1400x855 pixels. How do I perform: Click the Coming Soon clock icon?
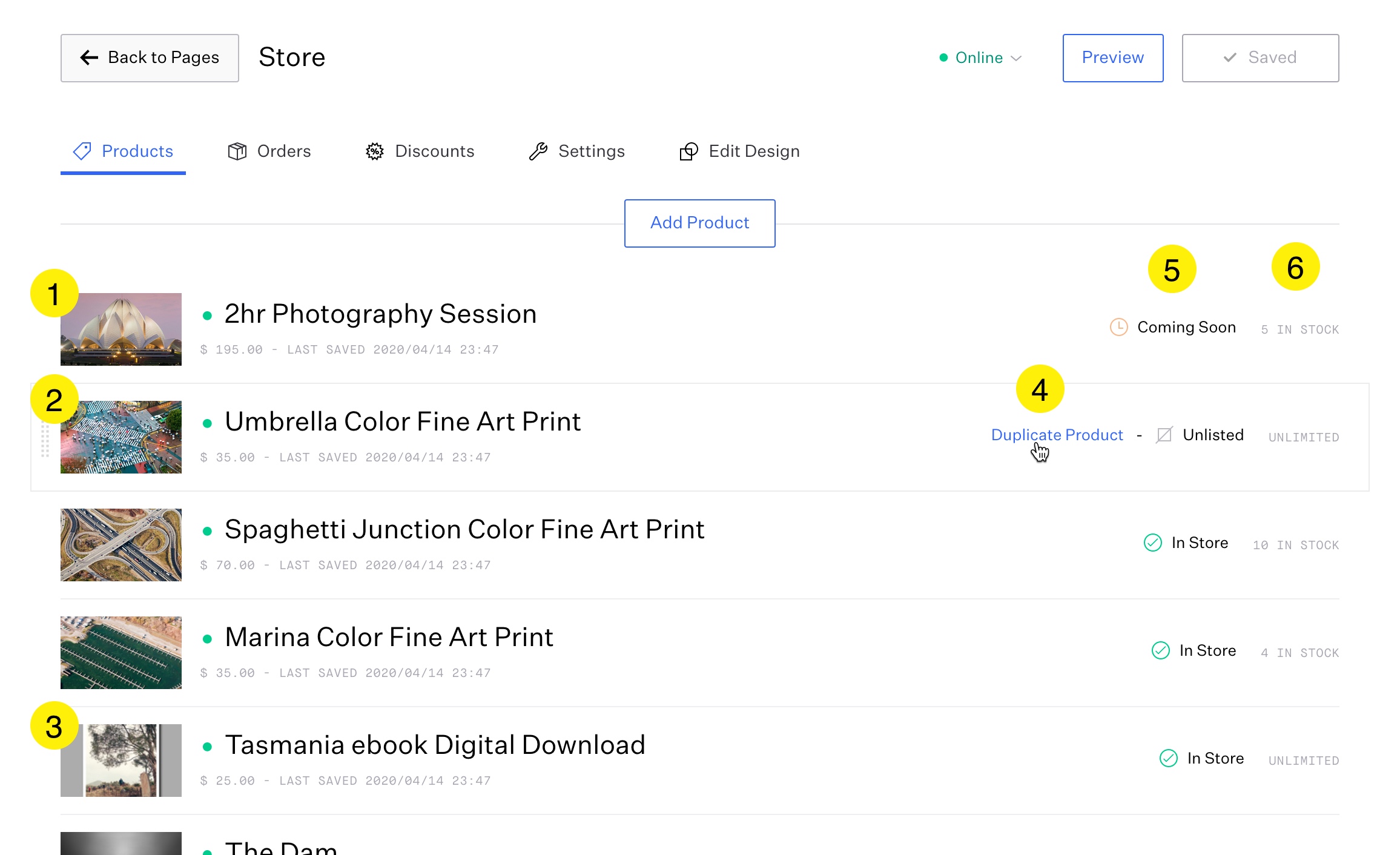pyautogui.click(x=1118, y=328)
